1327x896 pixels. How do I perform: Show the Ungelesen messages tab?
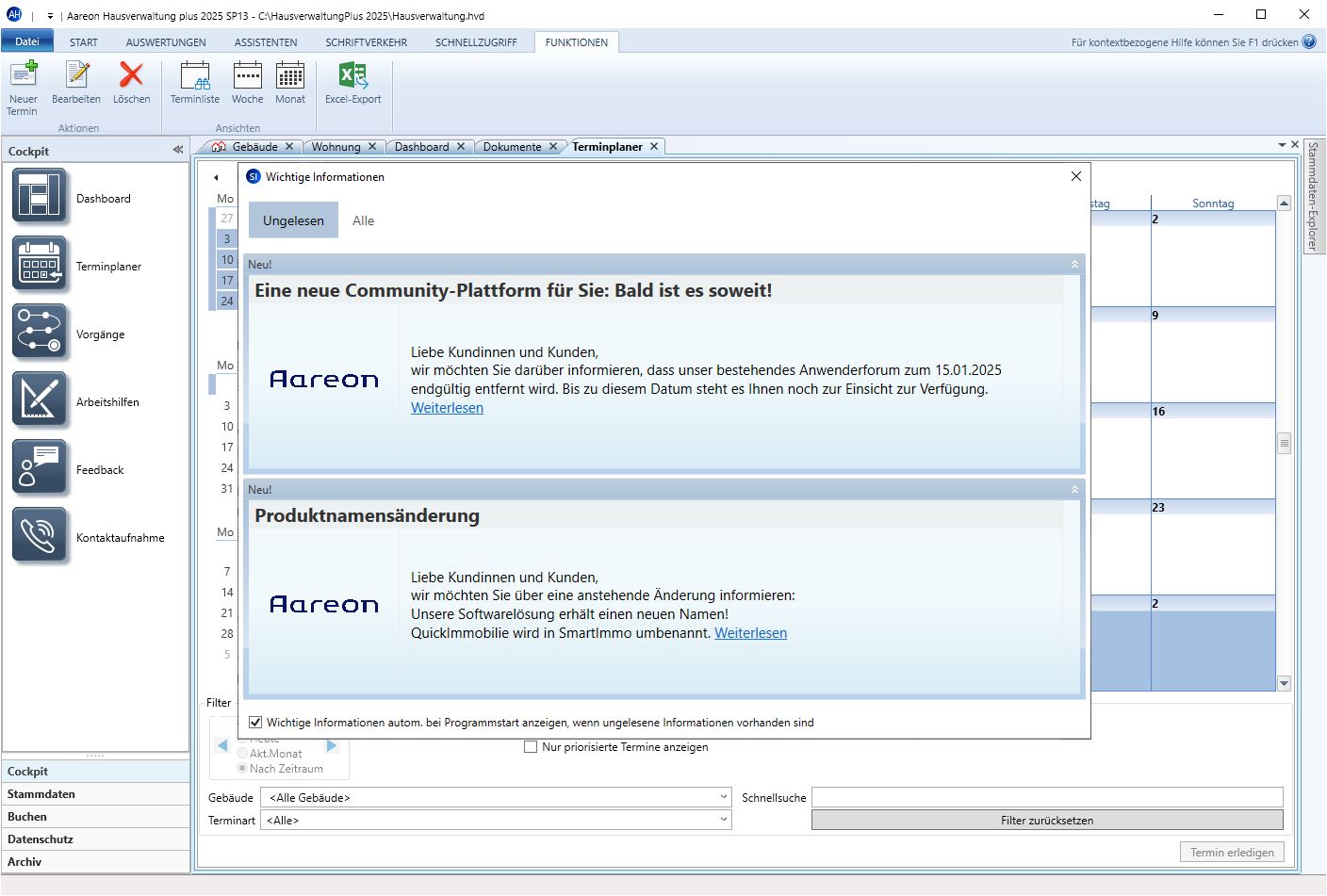coord(293,220)
